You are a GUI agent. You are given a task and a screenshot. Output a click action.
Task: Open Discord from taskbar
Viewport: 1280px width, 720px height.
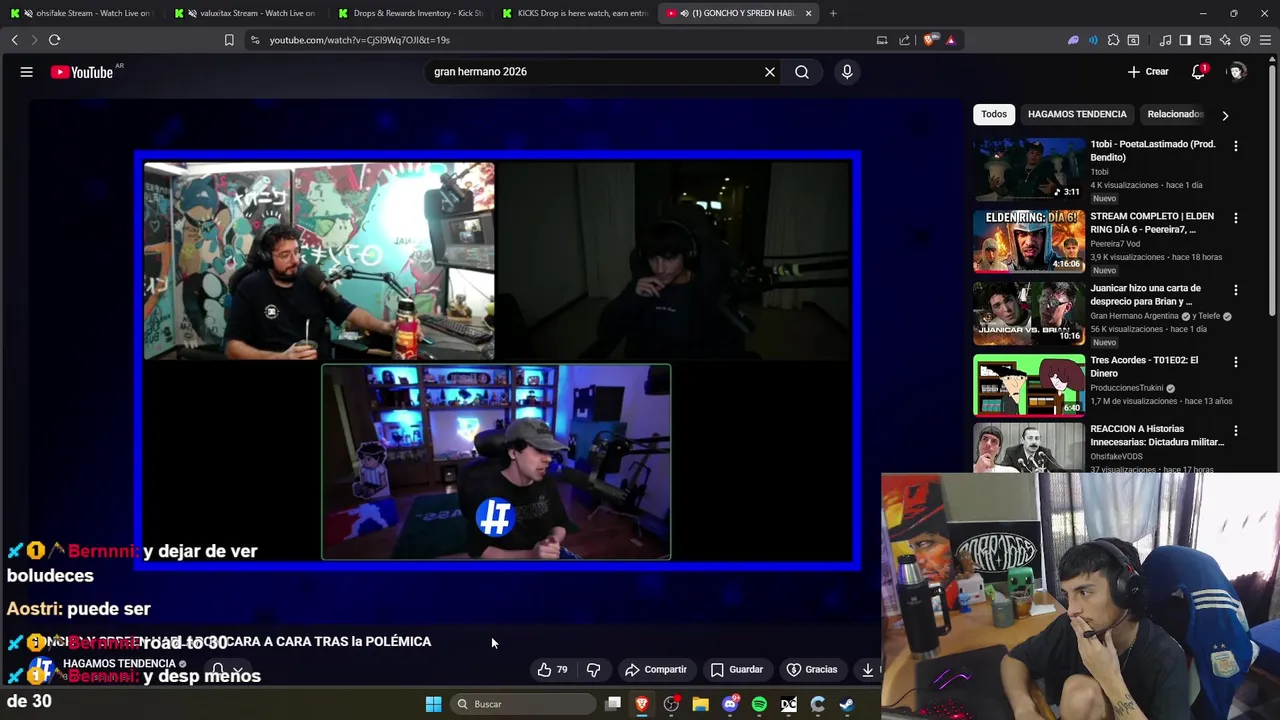(x=730, y=704)
